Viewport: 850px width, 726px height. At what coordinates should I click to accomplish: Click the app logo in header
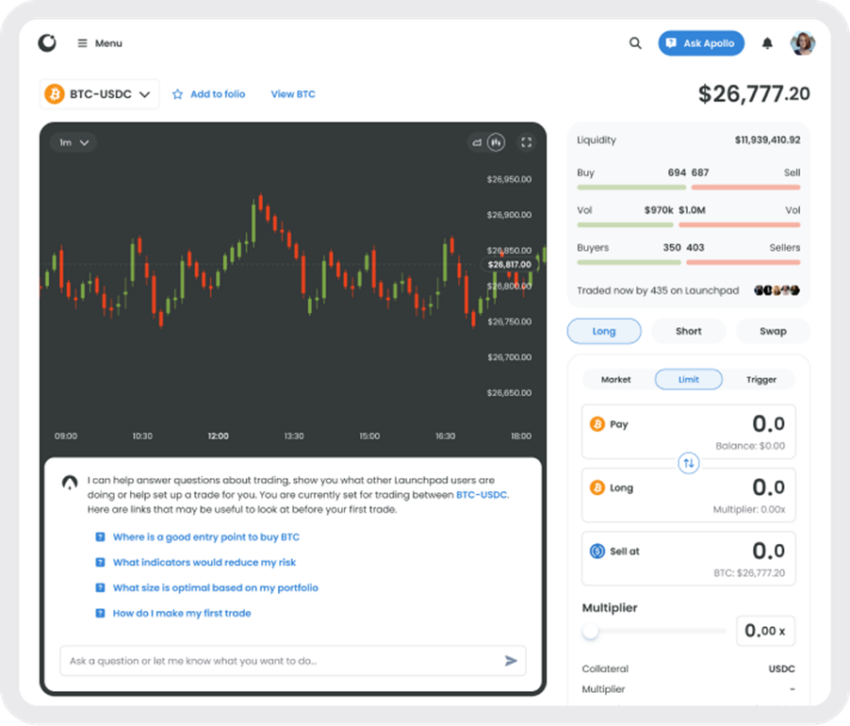[47, 43]
